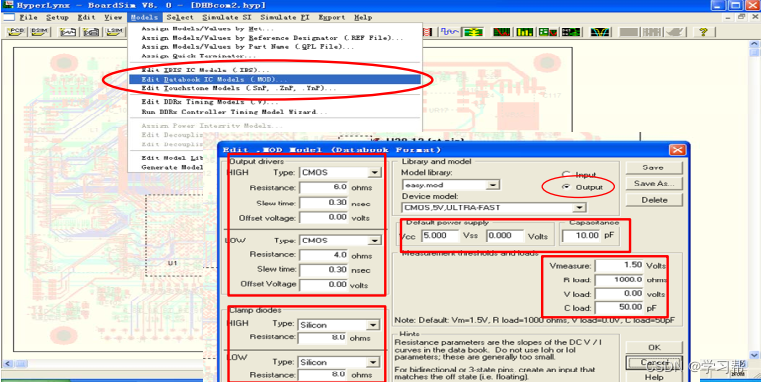Click the Delete button in dialog
This screenshot has height=383, width=761.
point(653,200)
